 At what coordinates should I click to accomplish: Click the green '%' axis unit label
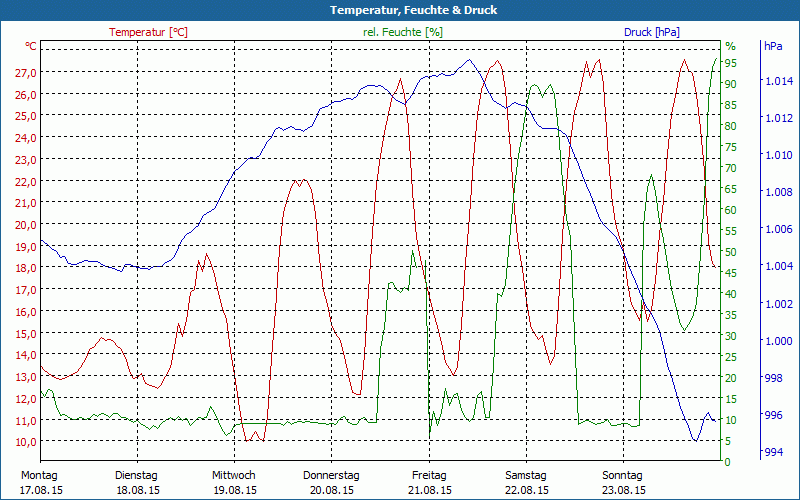731,46
